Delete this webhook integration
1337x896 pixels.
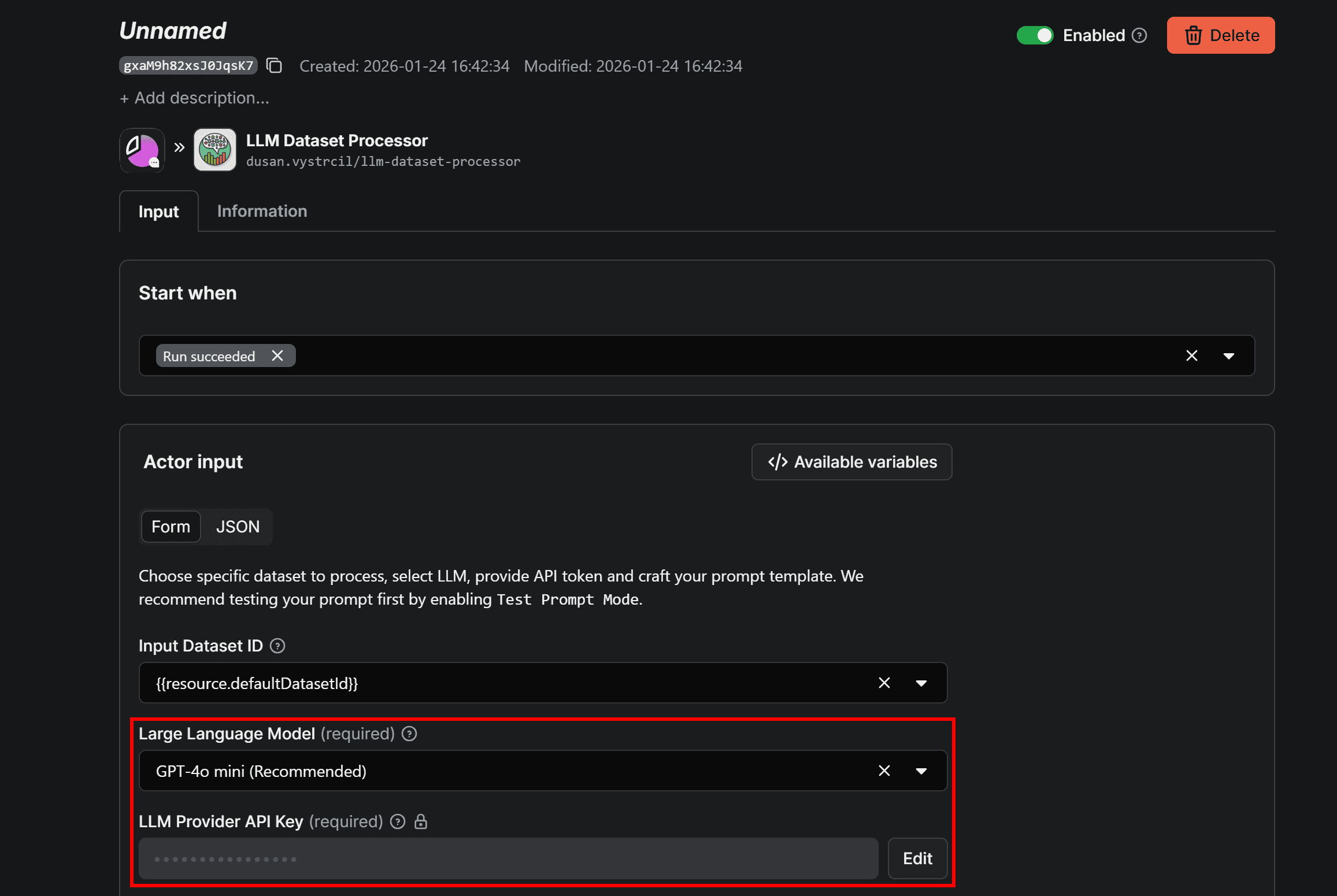click(1221, 36)
